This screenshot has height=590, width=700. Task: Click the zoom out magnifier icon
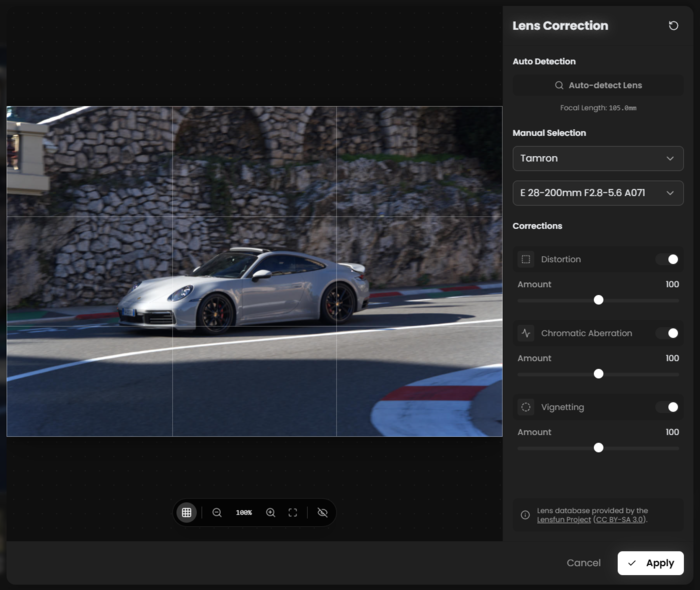(x=217, y=512)
